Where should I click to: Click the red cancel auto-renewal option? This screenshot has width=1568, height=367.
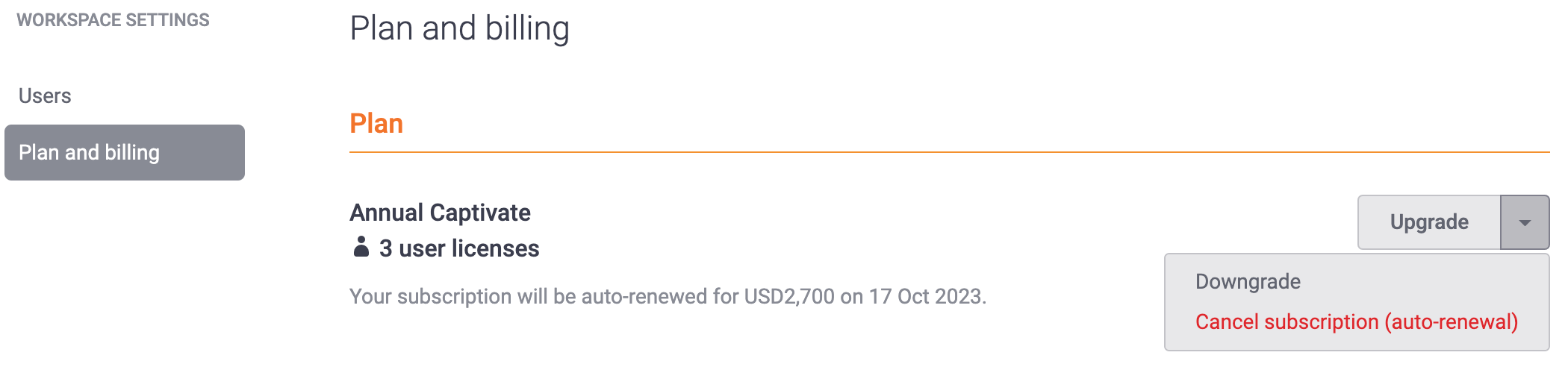pos(1357,321)
